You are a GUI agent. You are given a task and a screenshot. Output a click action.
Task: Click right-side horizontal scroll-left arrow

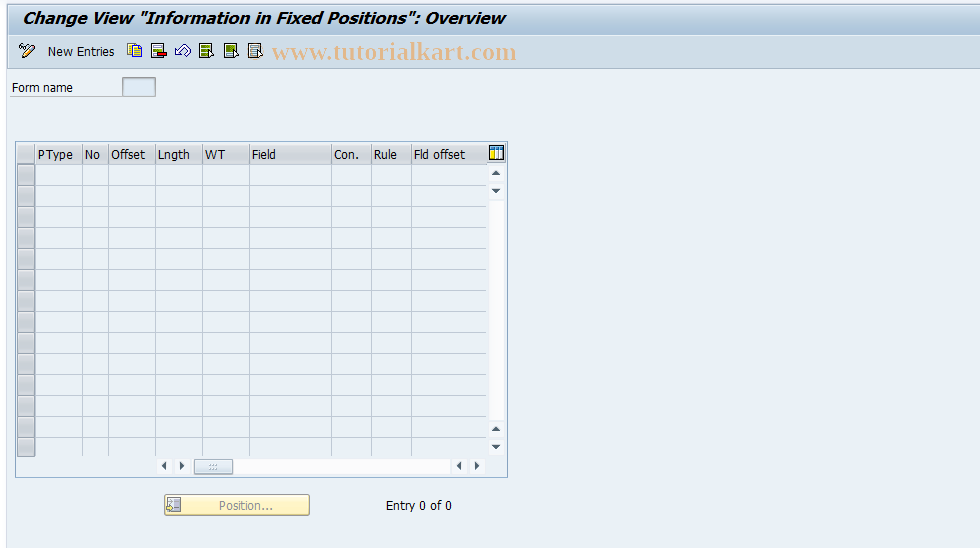[459, 466]
